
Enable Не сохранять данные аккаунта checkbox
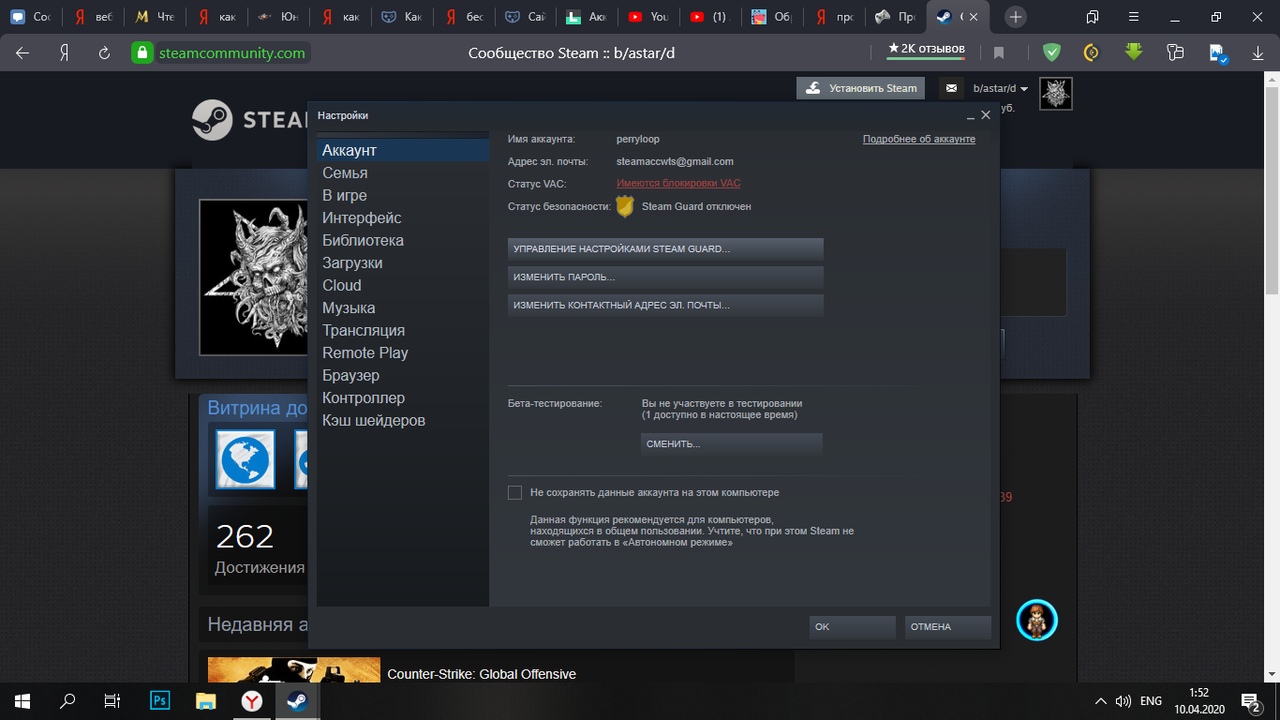click(515, 493)
